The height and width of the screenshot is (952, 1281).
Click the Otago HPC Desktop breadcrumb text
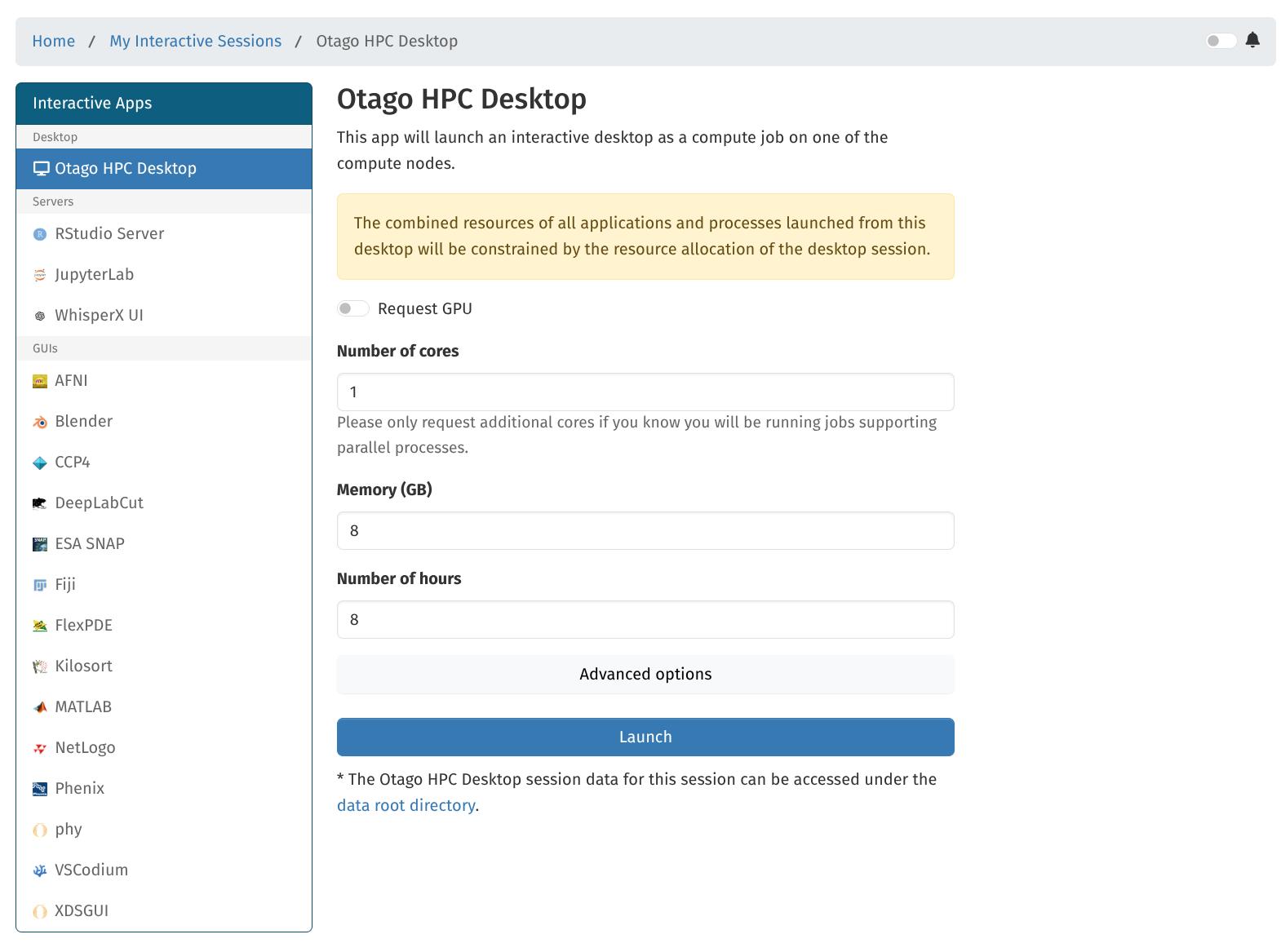pos(387,41)
